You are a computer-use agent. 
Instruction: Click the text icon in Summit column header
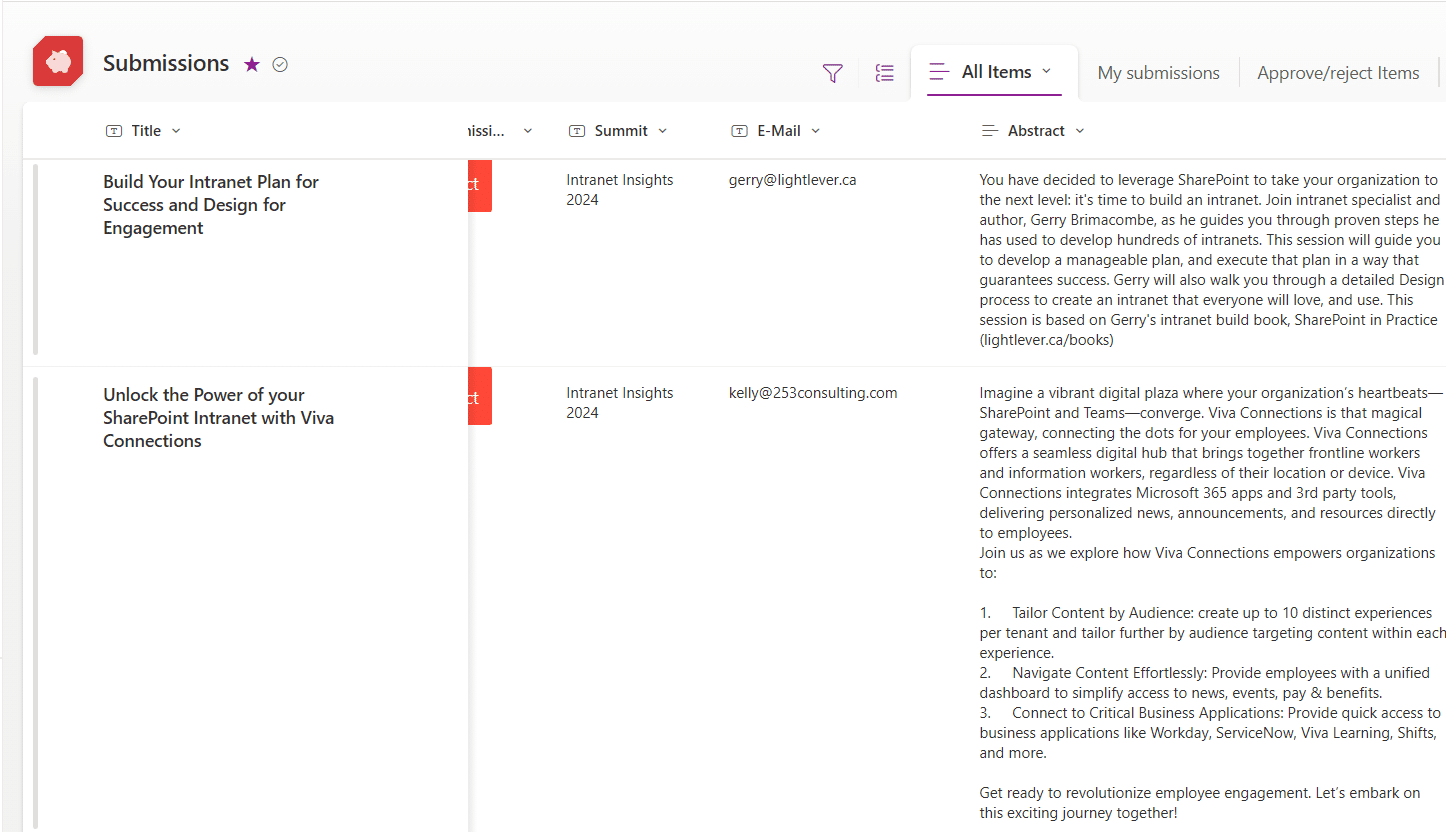click(x=577, y=131)
